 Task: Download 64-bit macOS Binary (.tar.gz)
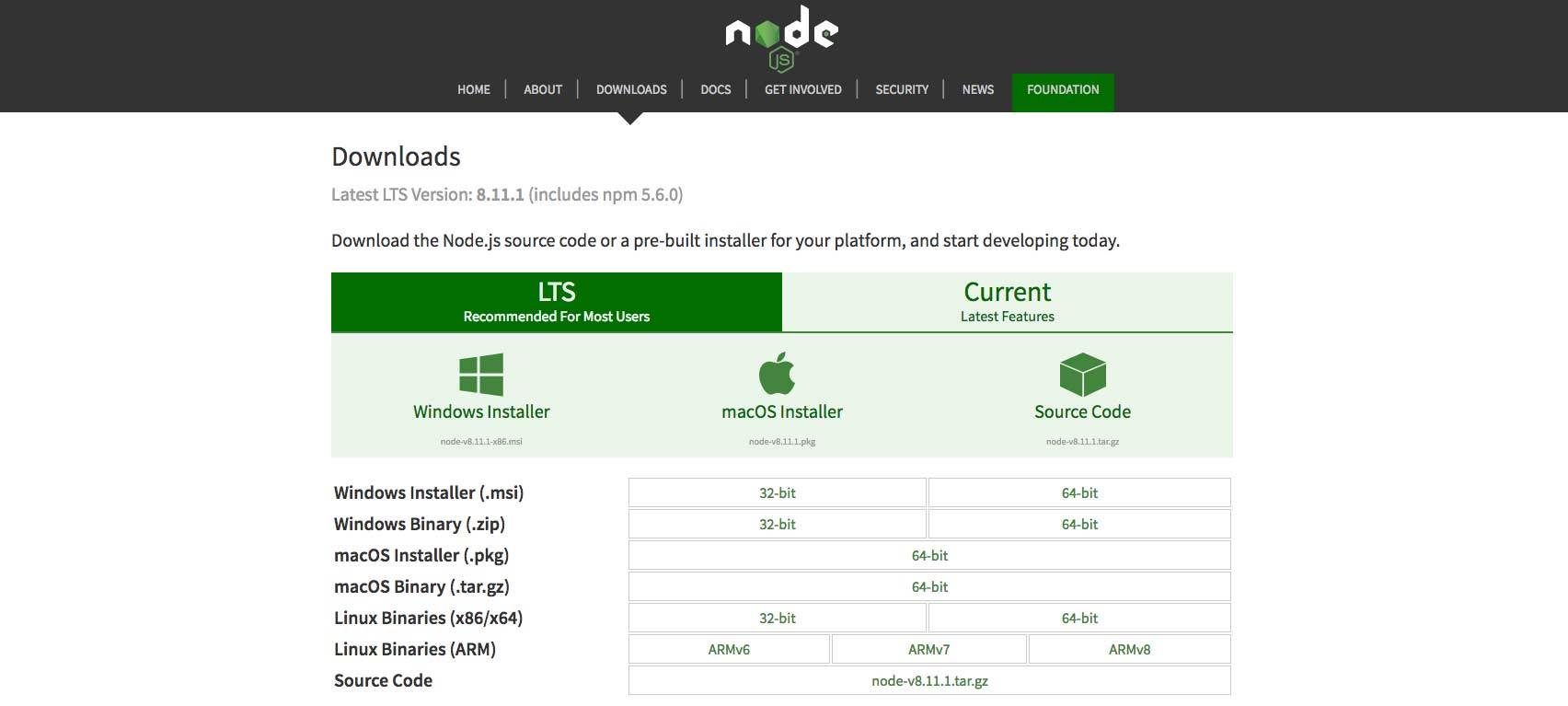pyautogui.click(x=929, y=586)
